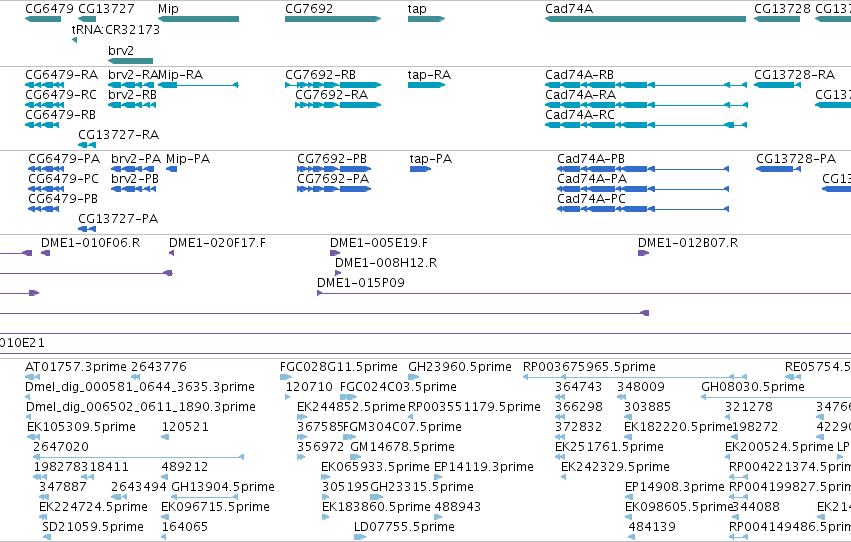The height and width of the screenshot is (542, 851).
Task: Click EST EK105309.5prime
Action: 34,437
